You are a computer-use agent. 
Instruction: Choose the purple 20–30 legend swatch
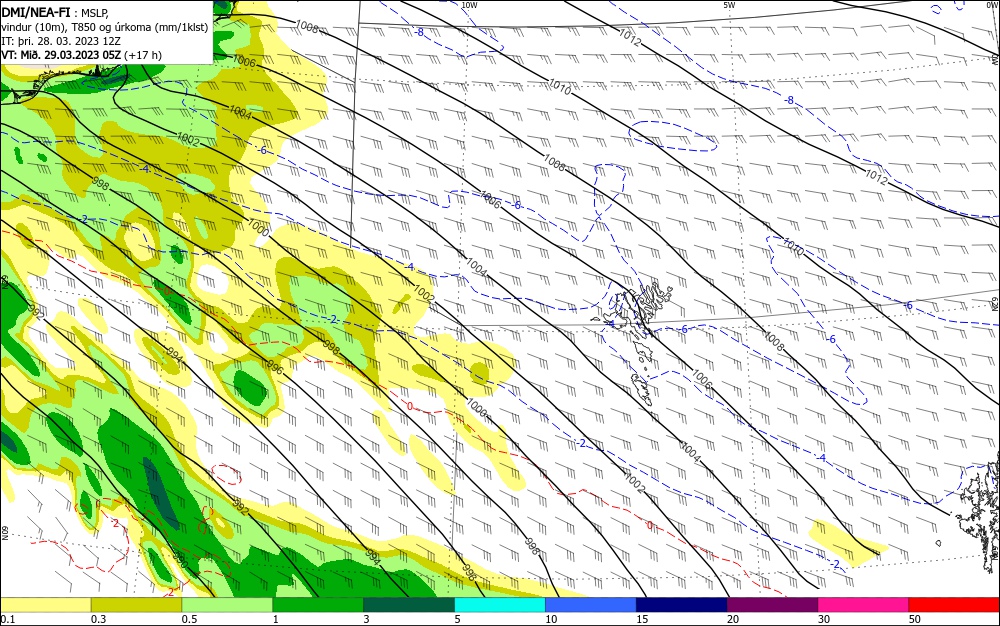pyautogui.click(x=772, y=605)
